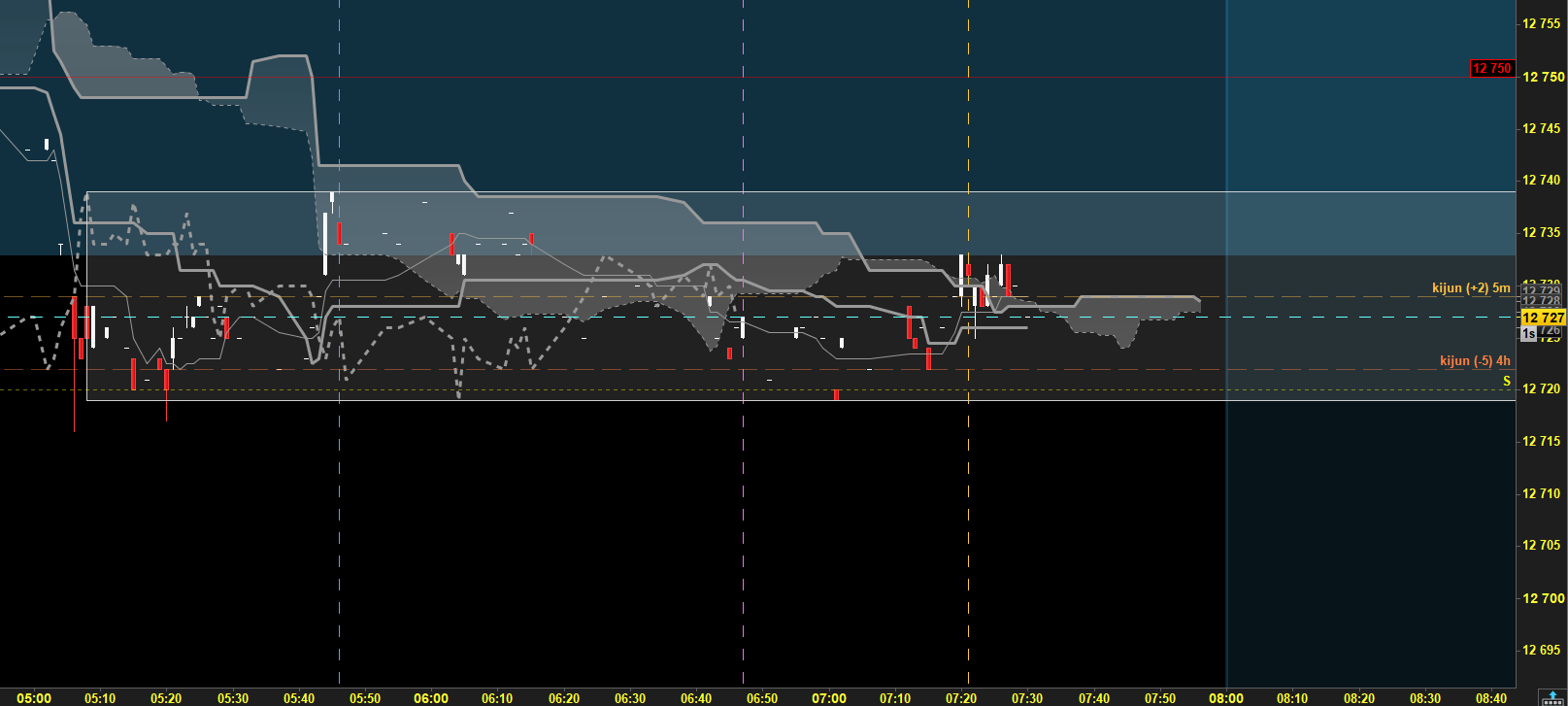The image size is (1568, 706).
Task: Click the 06:20 time axis label
Action: tap(564, 698)
